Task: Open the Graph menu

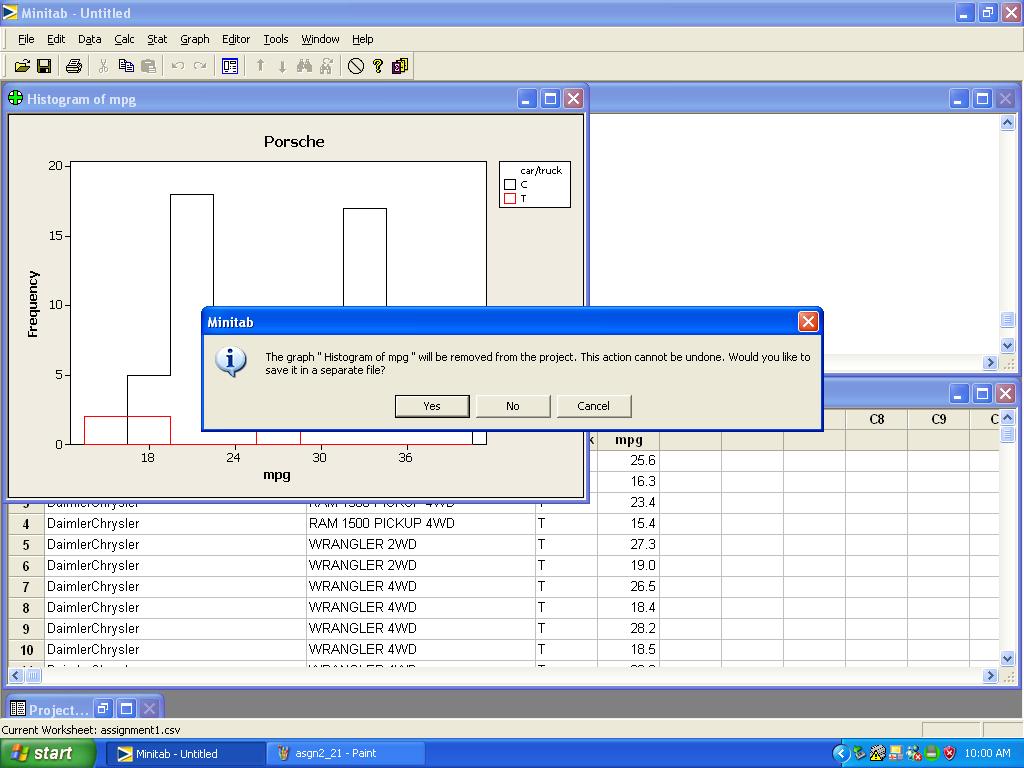Action: tap(194, 39)
